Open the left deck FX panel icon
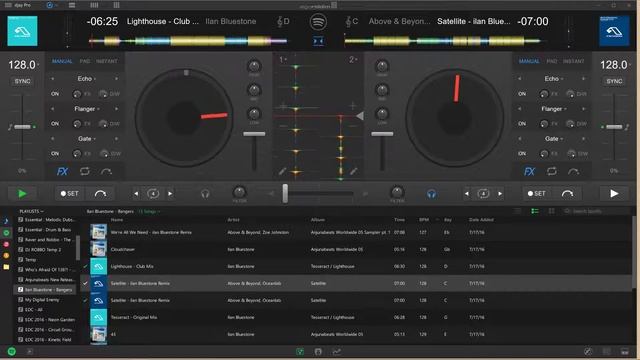640x360 pixels. pos(62,171)
